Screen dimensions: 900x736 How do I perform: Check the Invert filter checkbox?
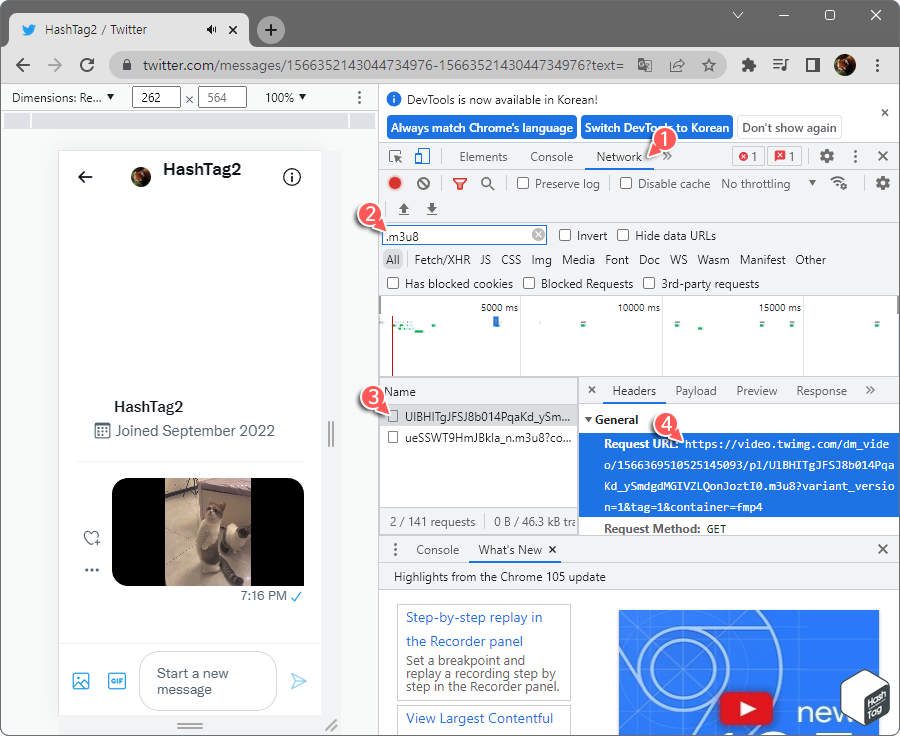(x=565, y=235)
